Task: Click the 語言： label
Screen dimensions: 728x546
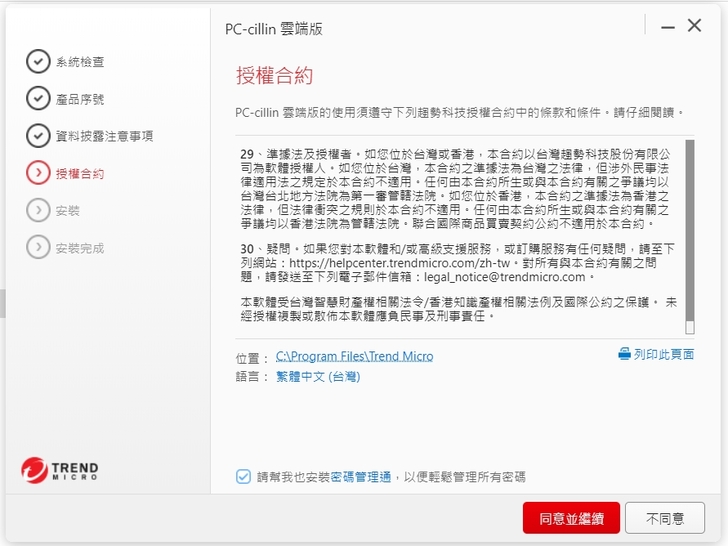Action: pos(252,377)
